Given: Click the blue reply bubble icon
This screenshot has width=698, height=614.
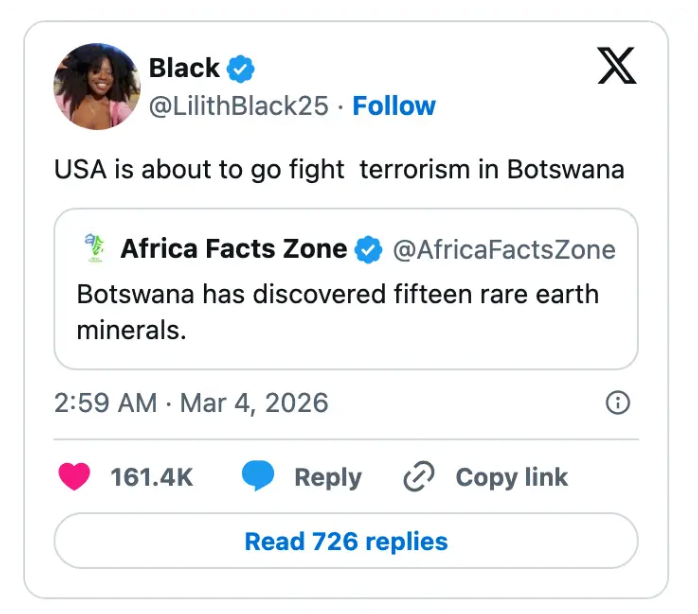Looking at the screenshot, I should pyautogui.click(x=258, y=477).
